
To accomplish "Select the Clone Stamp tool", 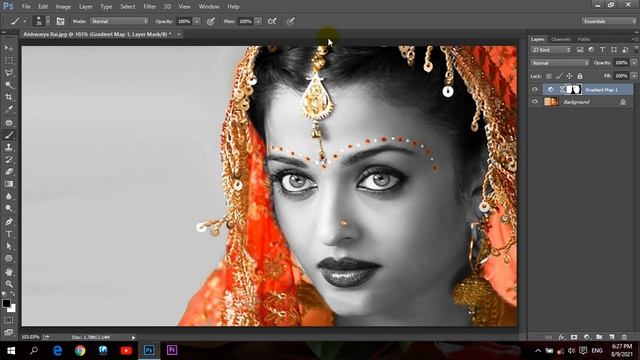I will pos(9,147).
